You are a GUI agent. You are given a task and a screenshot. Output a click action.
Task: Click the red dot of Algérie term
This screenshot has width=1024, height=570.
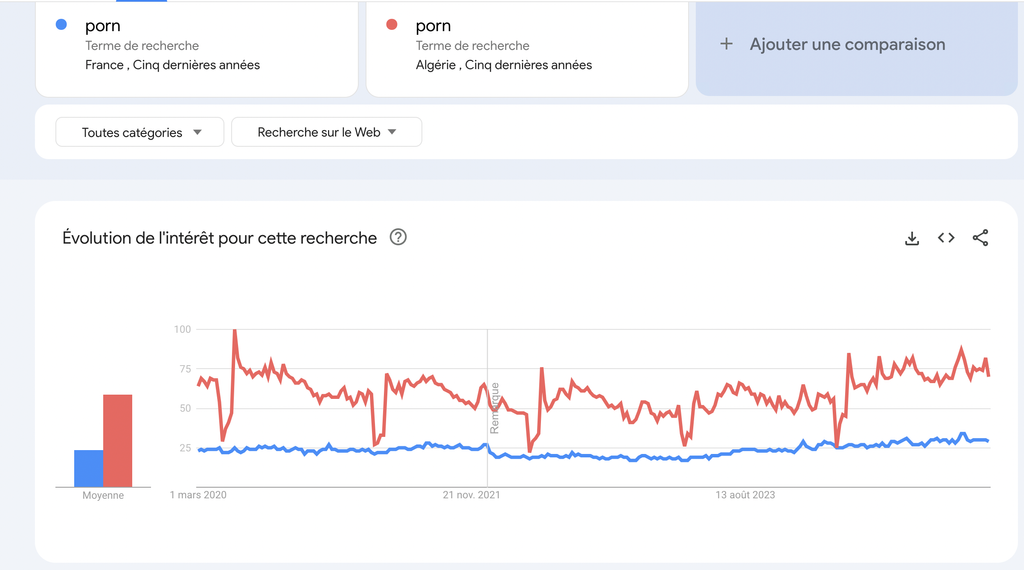point(393,25)
